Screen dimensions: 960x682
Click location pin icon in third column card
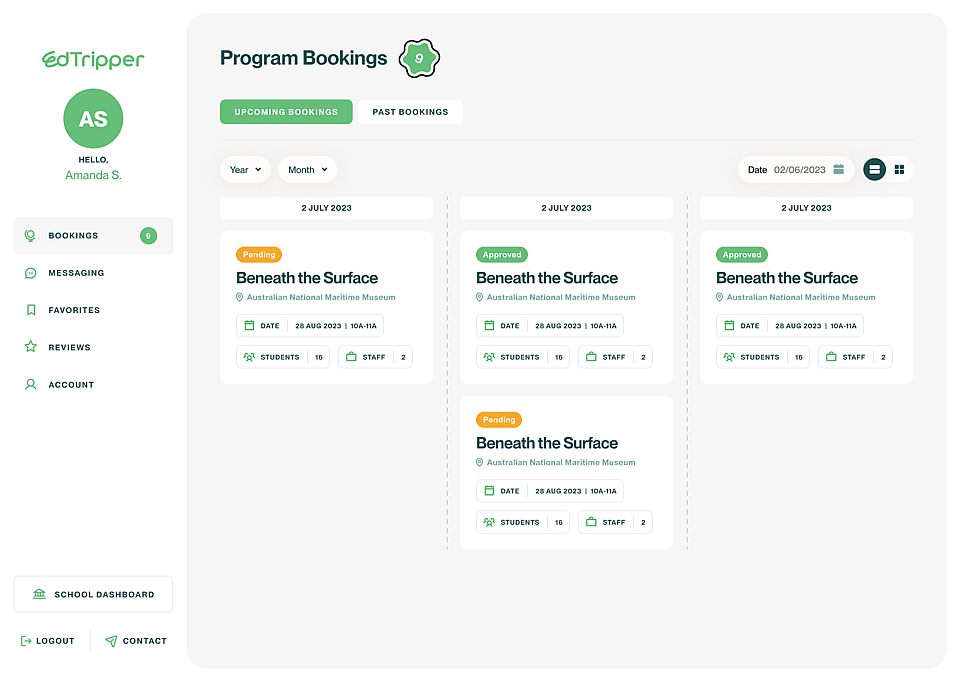719,297
